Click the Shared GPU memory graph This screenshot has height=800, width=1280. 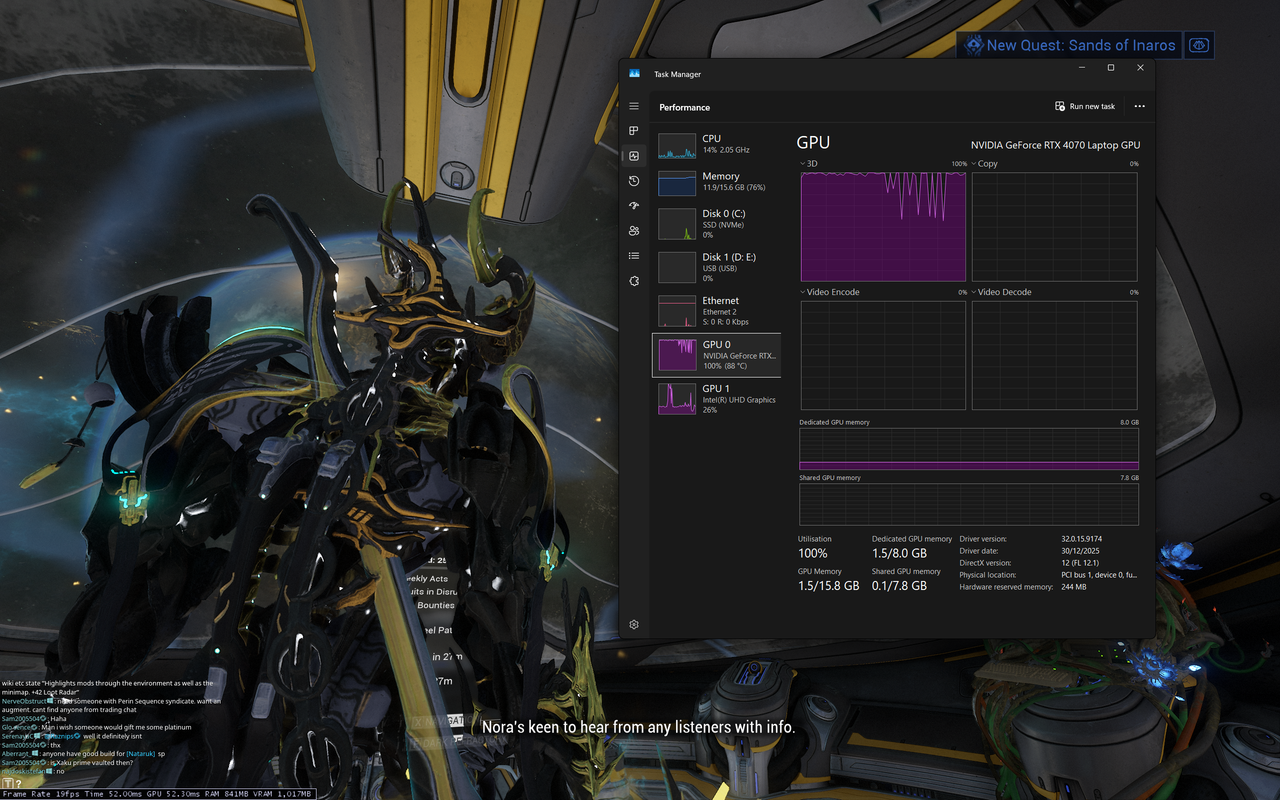pos(969,504)
